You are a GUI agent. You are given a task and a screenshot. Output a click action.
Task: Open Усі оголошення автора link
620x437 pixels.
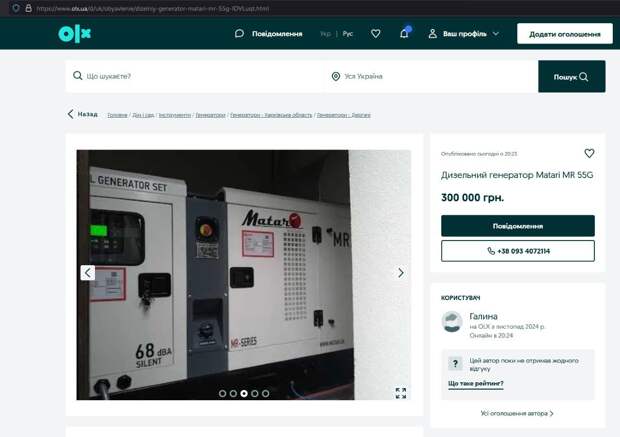(517, 413)
